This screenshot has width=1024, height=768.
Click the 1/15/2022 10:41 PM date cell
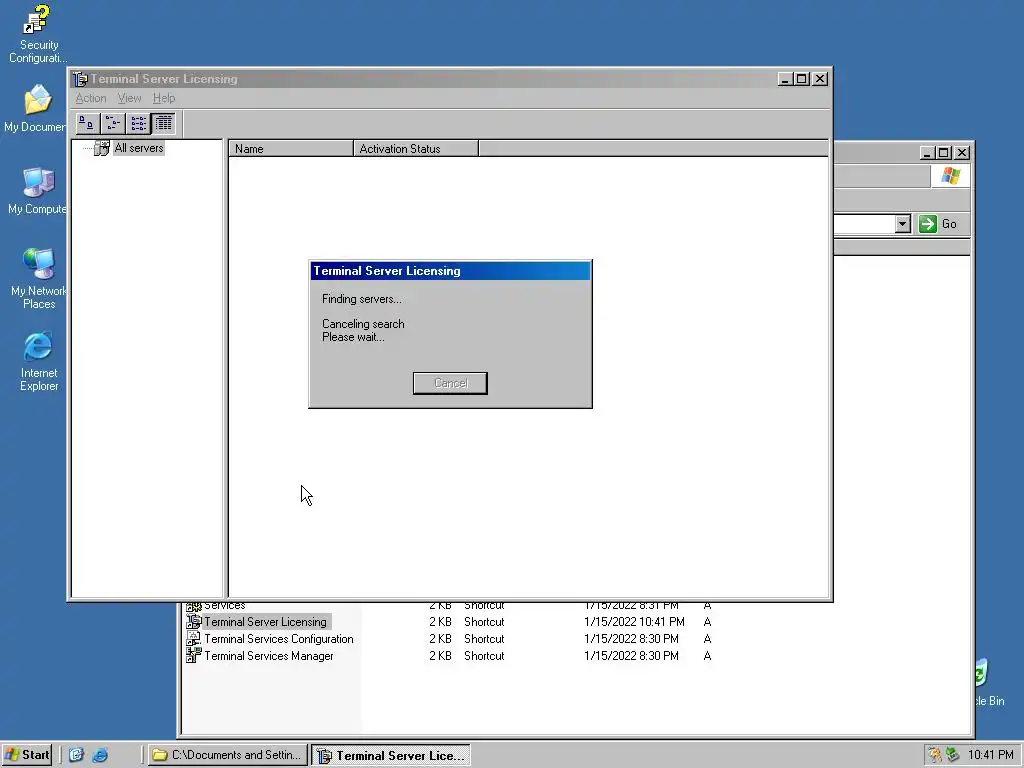pos(634,622)
